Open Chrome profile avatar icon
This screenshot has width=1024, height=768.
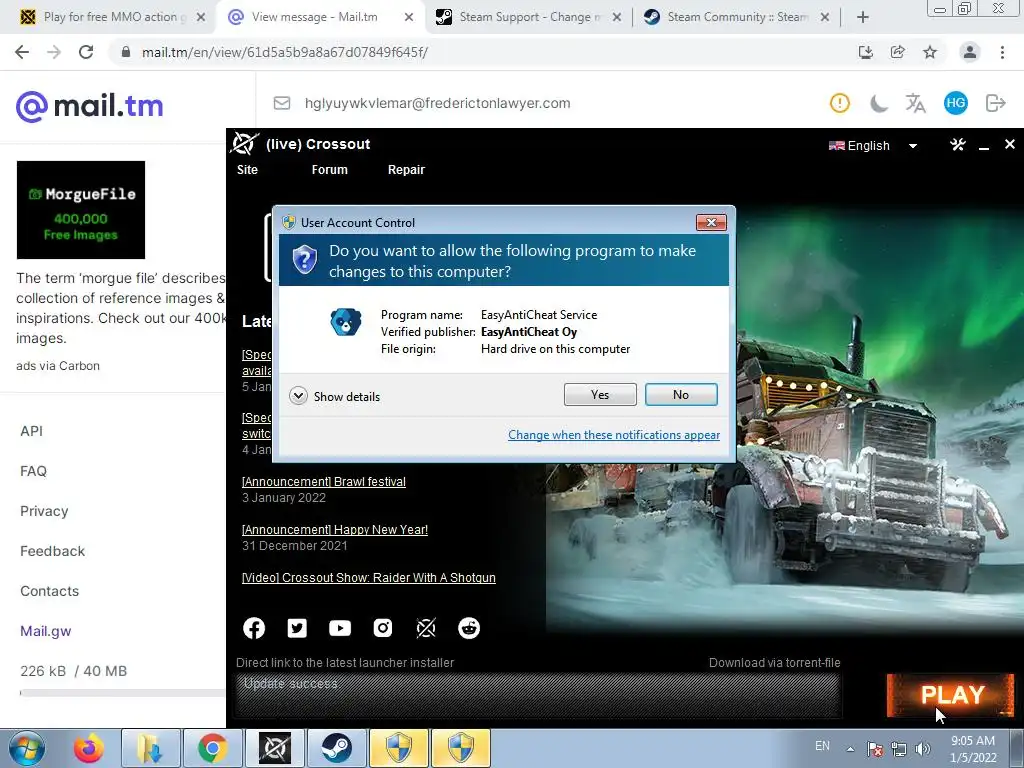coord(970,52)
